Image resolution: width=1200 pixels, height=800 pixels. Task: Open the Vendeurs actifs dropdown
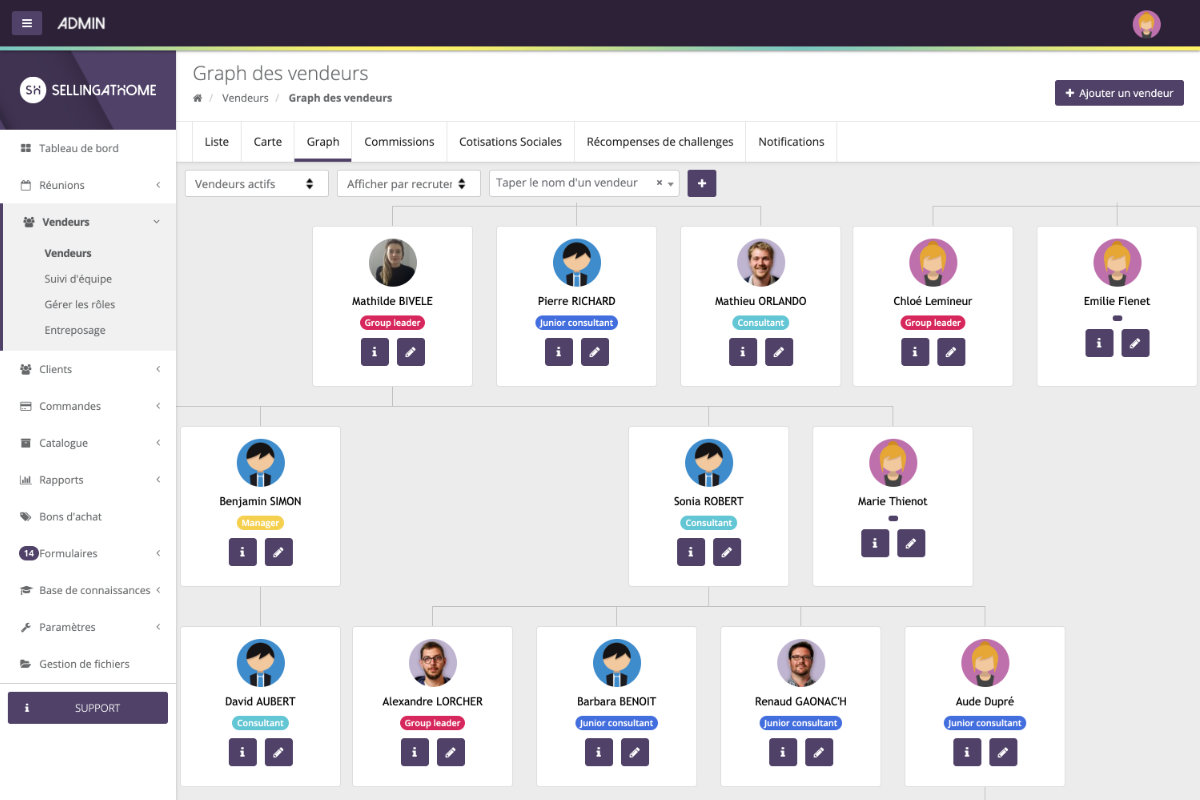click(257, 184)
